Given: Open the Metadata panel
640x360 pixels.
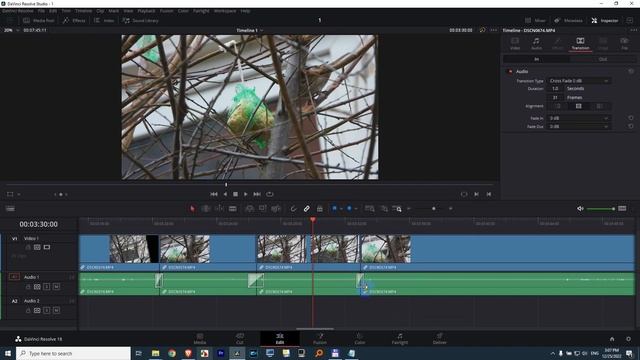Looking at the screenshot, I should point(568,20).
